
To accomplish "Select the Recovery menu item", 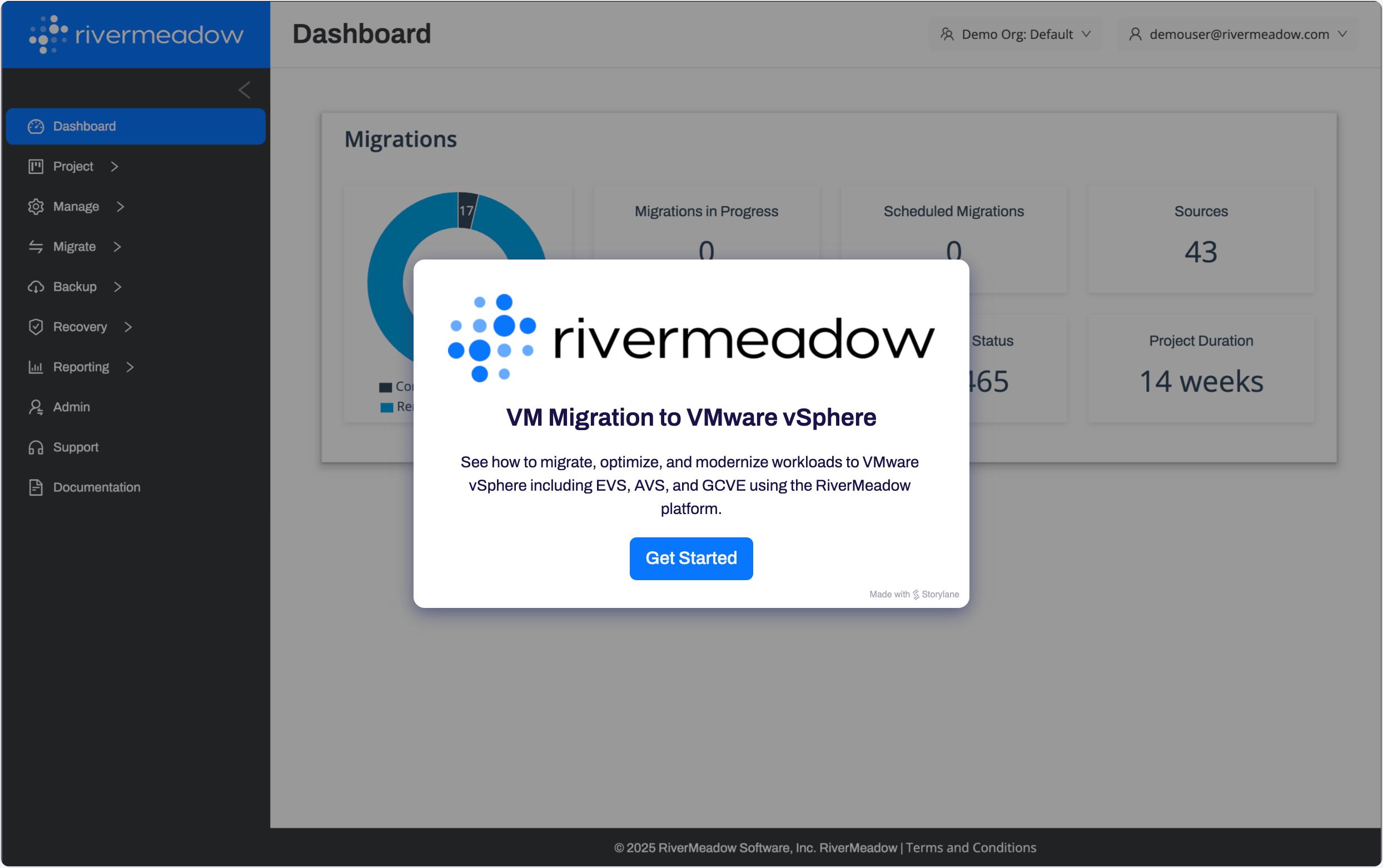I will [80, 327].
